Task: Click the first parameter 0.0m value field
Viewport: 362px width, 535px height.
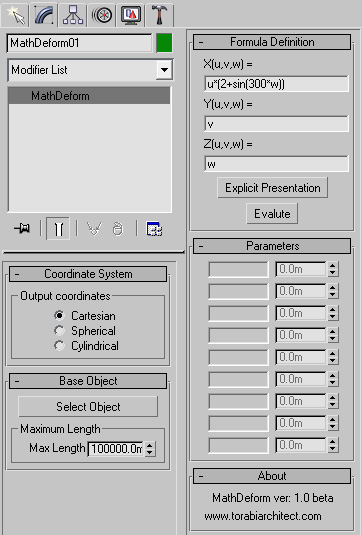Action: tap(301, 270)
